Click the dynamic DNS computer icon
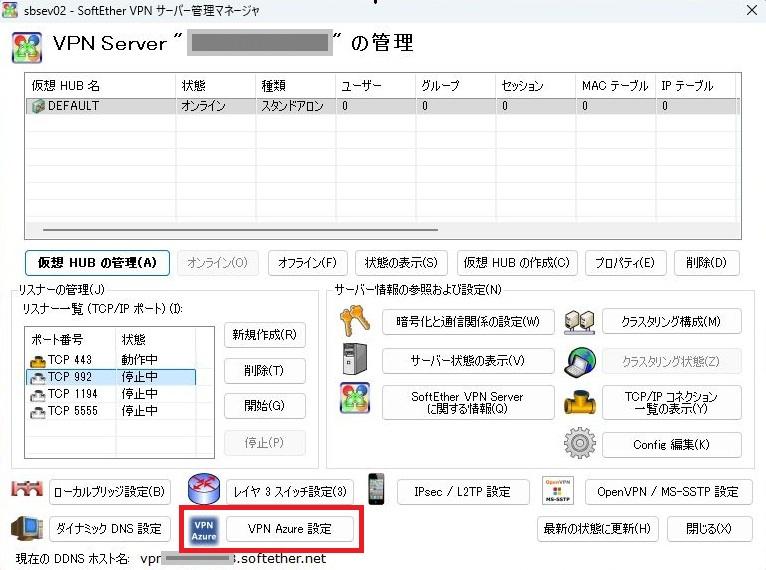766x570 pixels. pyautogui.click(x=26, y=528)
